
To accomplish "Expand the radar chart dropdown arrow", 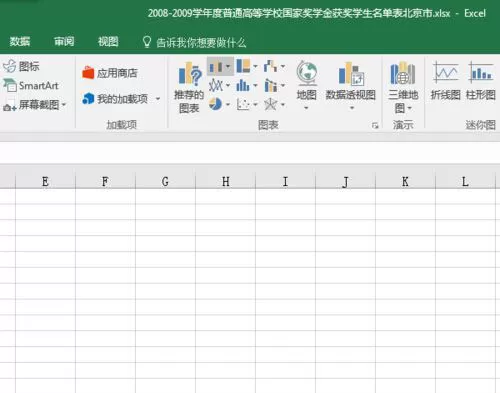I will (283, 105).
